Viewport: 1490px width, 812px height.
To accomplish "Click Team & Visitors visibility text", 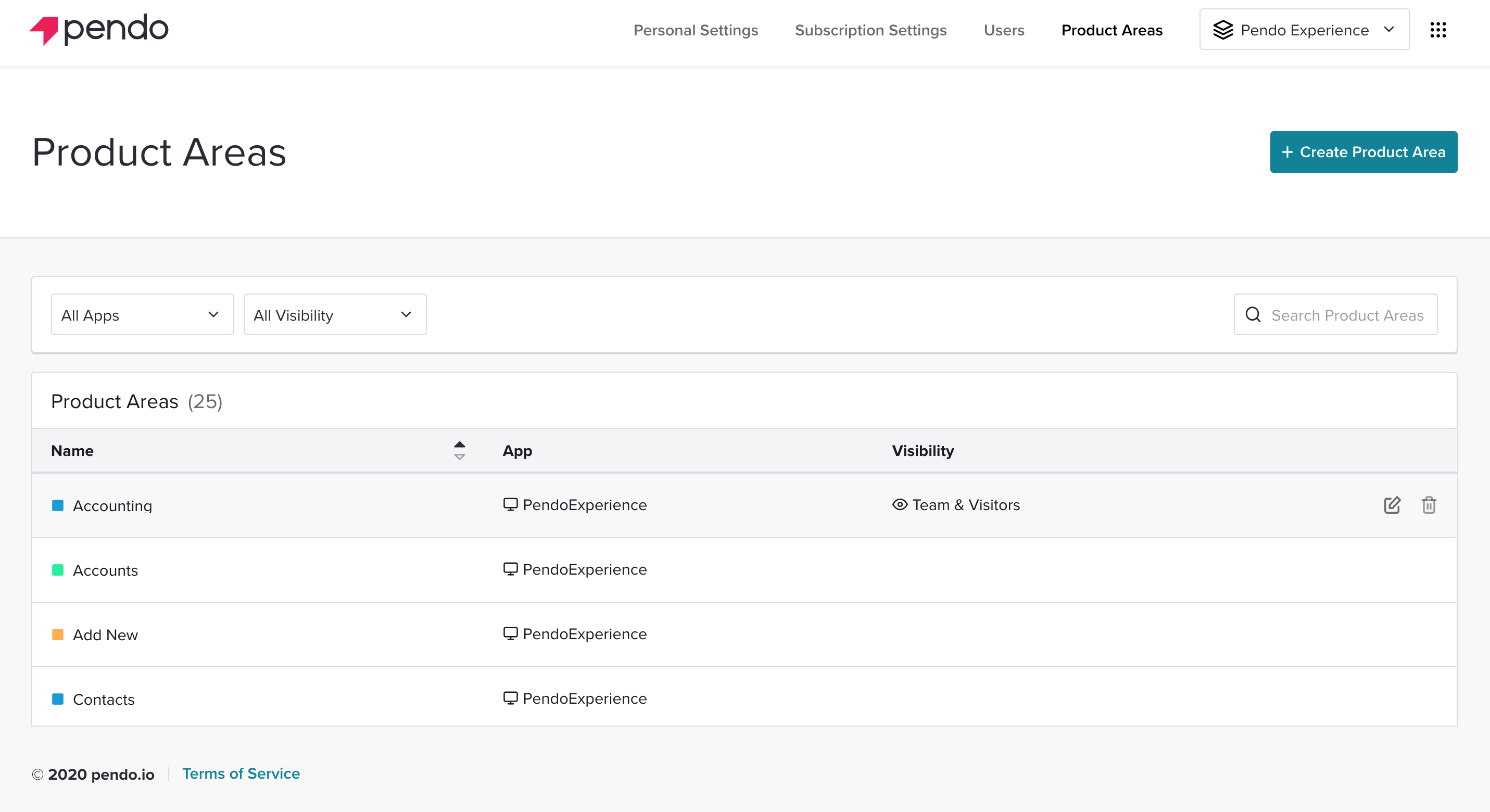I will [x=966, y=505].
